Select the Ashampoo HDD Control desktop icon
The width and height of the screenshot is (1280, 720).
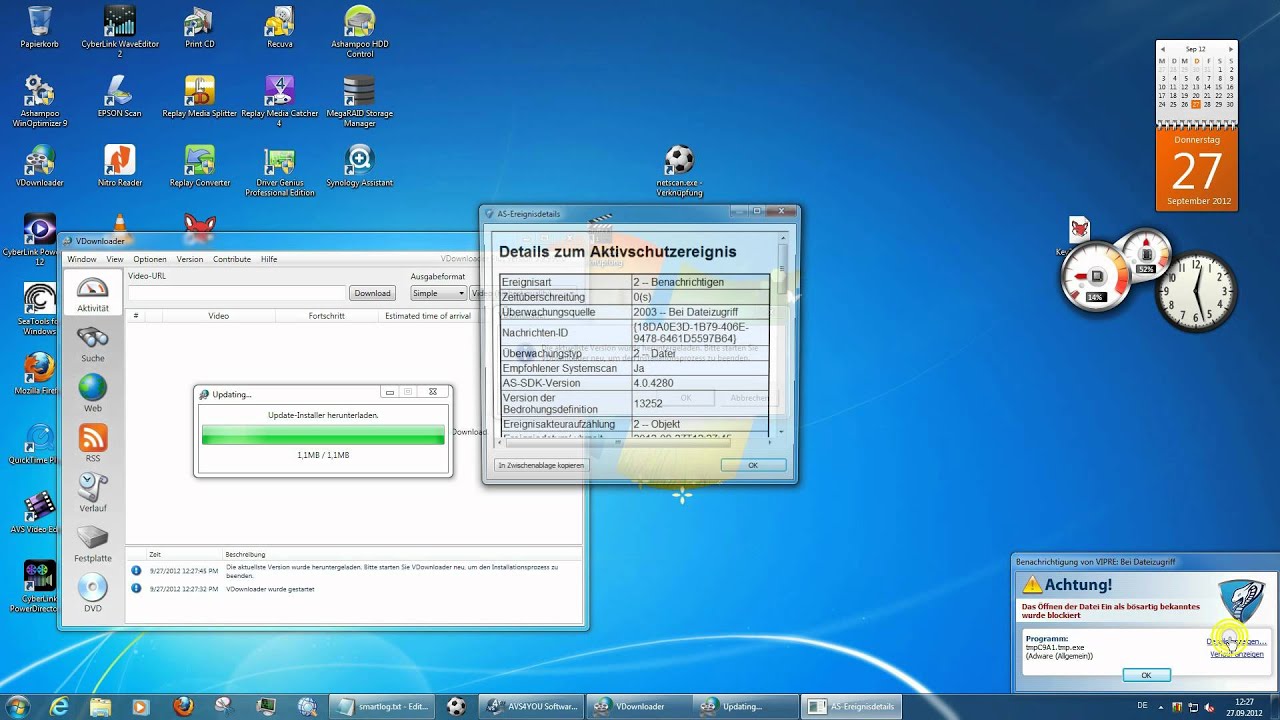coord(360,31)
